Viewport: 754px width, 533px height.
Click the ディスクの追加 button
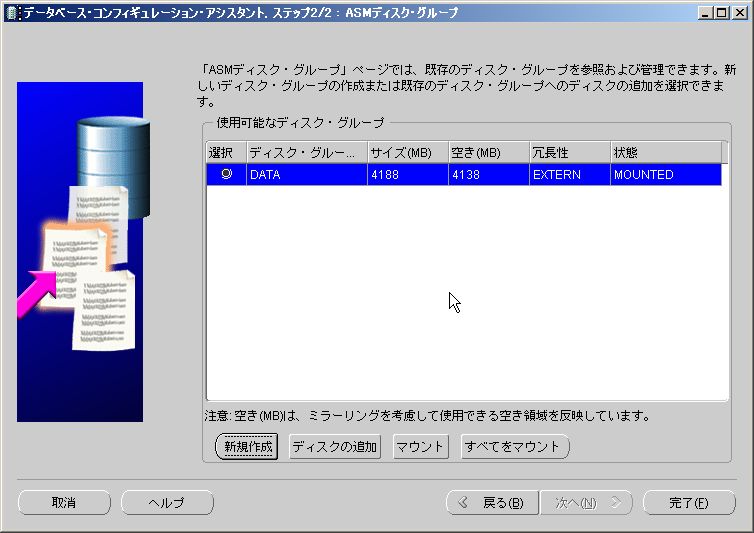click(335, 446)
